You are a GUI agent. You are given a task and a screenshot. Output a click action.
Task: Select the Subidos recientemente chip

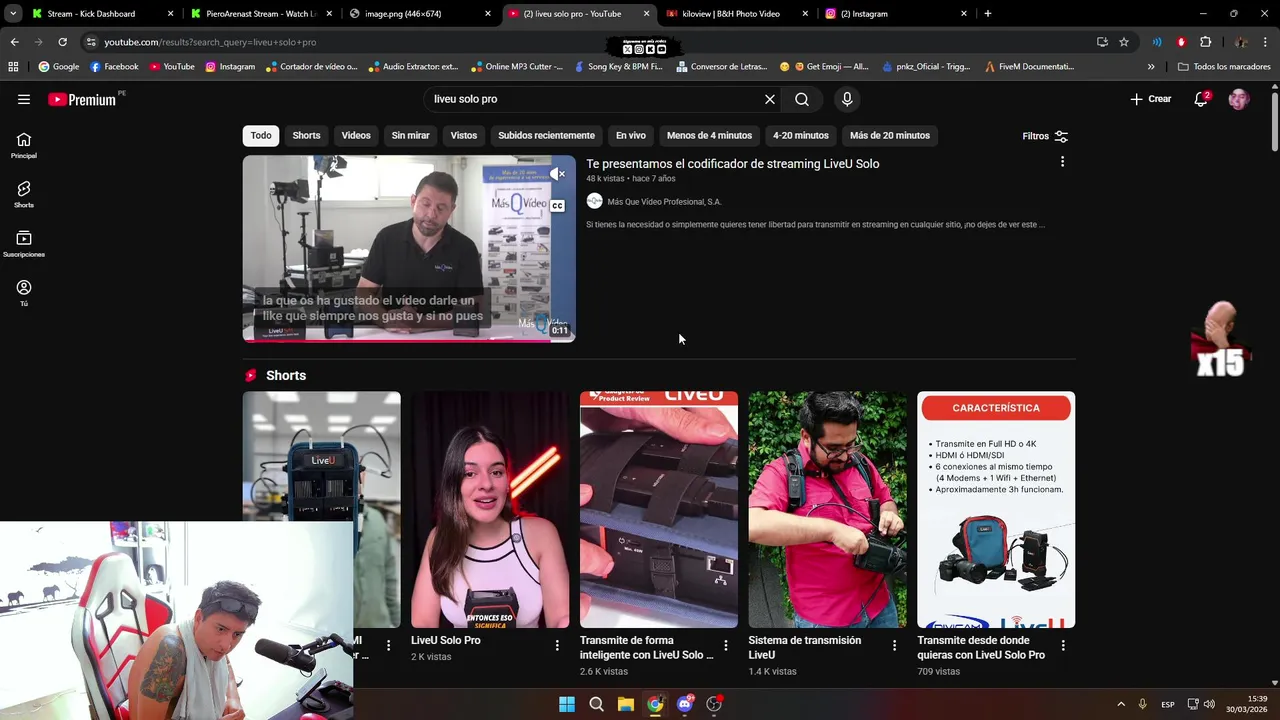546,135
